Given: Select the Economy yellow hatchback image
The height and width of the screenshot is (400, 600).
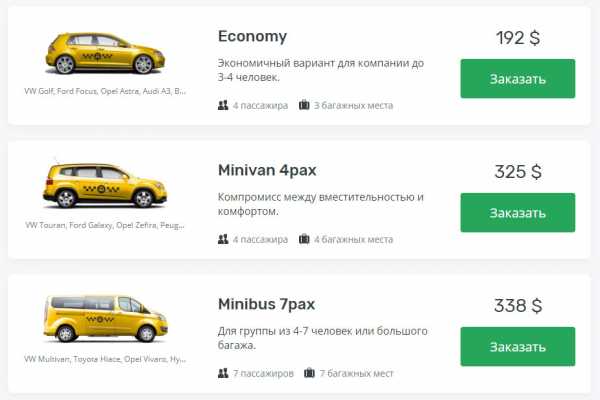Looking at the screenshot, I should click(105, 53).
